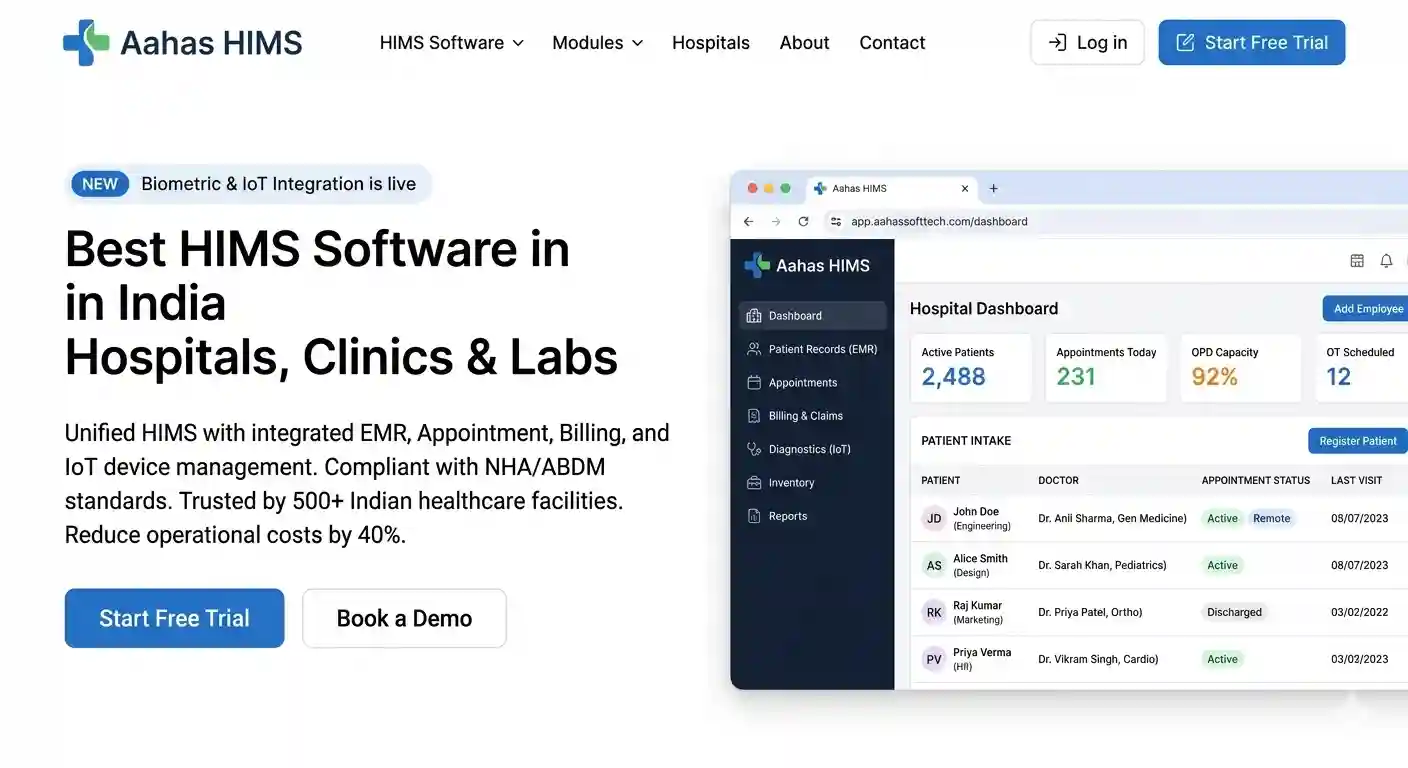Click the PV avatar for Priya Verma
1408x768 pixels.
pyautogui.click(x=934, y=659)
